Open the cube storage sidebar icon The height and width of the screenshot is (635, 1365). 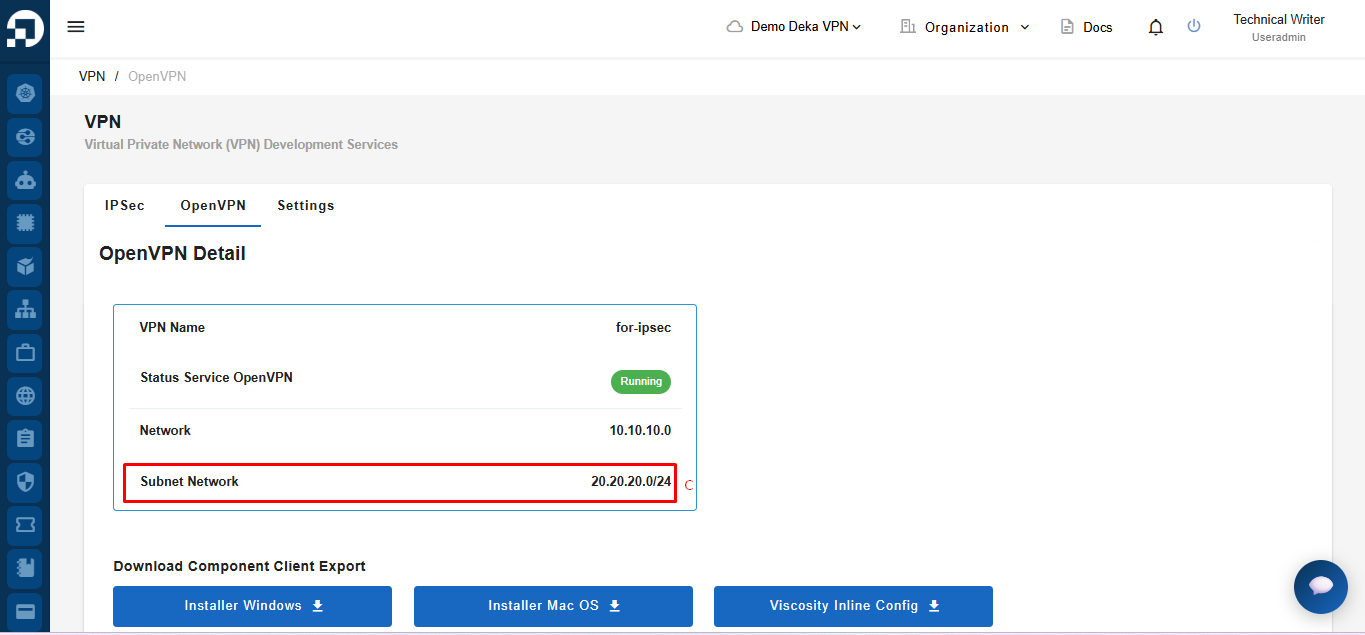(25, 267)
